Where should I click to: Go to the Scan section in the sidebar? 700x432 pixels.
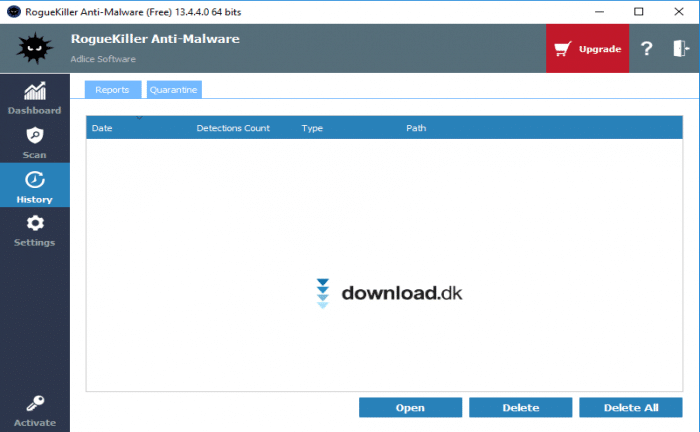pos(35,142)
